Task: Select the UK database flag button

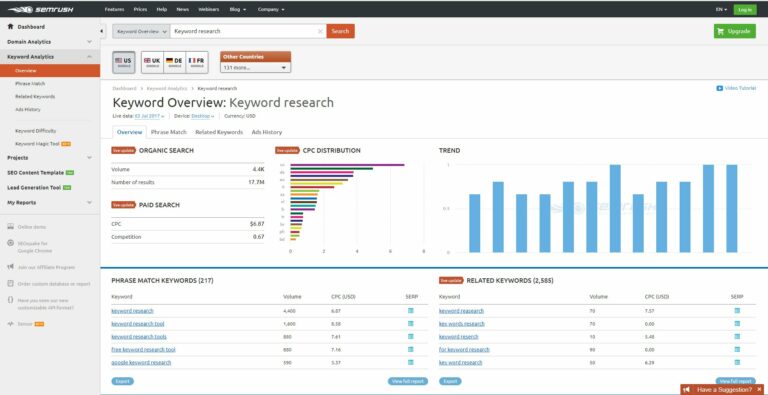Action: tap(152, 62)
